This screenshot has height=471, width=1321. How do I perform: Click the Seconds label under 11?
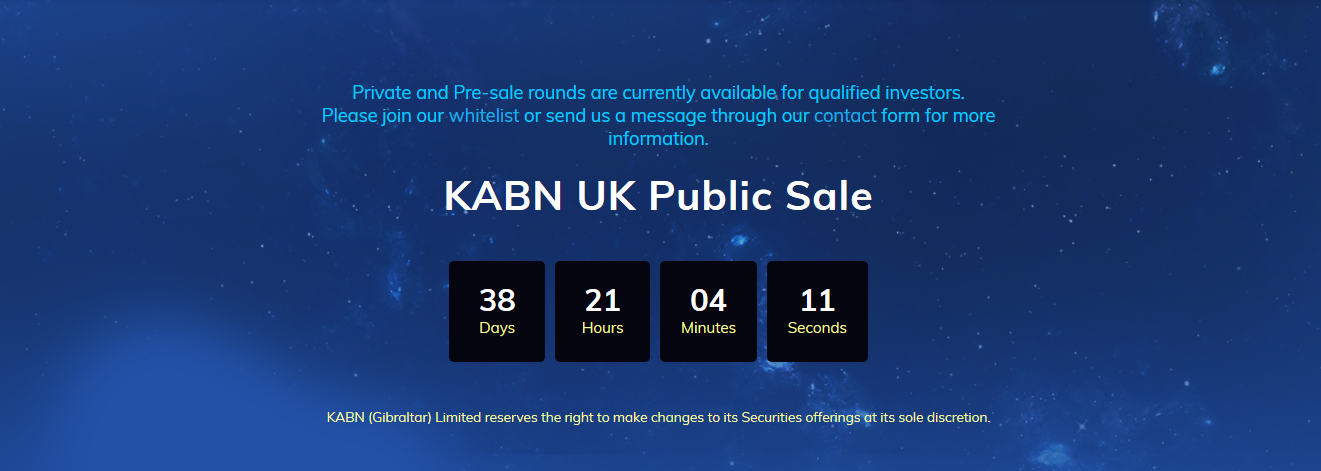tap(817, 328)
